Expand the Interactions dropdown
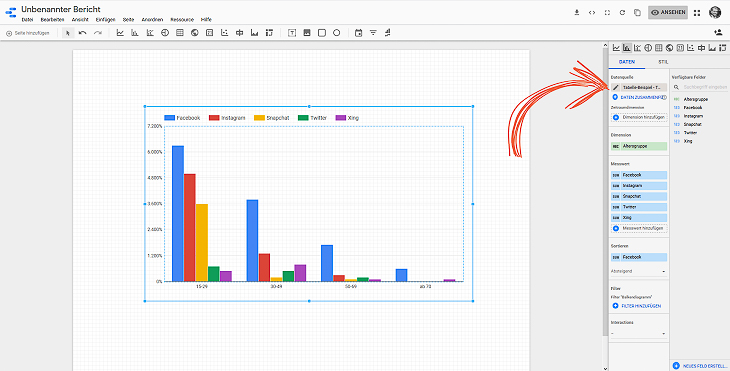Screen dimensions: 730x371 click(638, 333)
